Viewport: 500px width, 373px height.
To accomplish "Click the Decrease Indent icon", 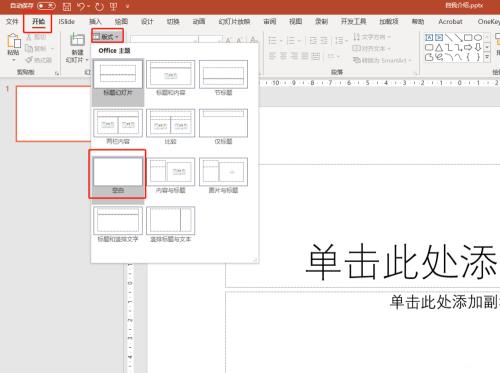I will tap(313, 41).
